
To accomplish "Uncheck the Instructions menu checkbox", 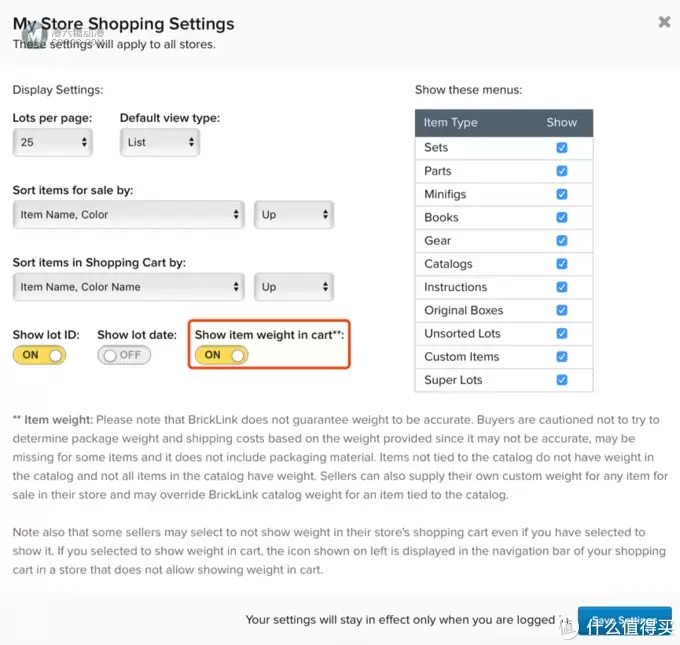I will coord(562,287).
